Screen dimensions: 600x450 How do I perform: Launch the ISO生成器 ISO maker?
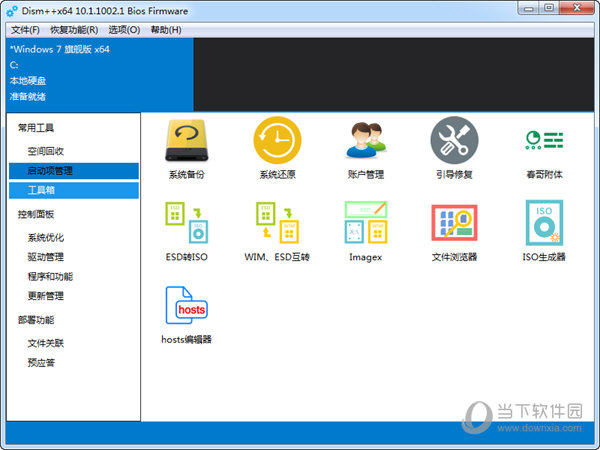point(544,231)
